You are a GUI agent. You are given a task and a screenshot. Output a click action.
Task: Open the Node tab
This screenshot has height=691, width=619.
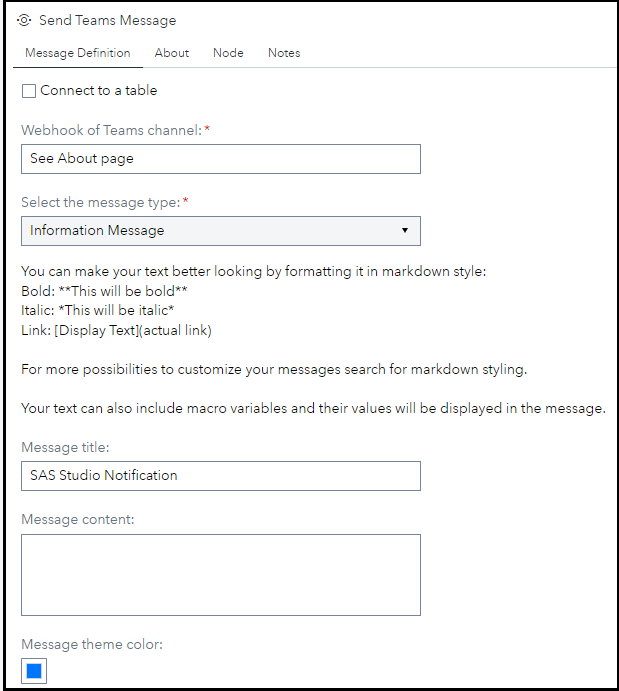click(x=228, y=53)
